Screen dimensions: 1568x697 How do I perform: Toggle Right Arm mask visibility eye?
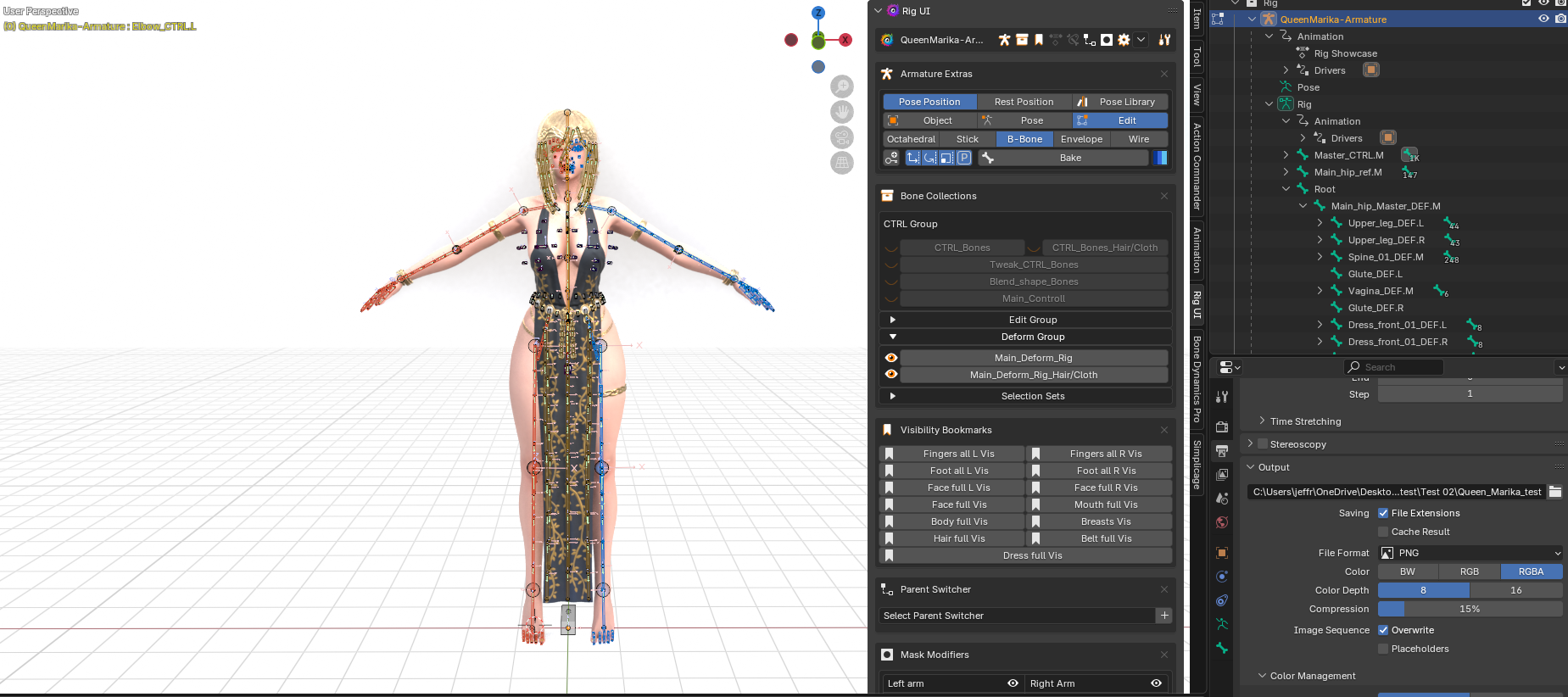click(x=1156, y=683)
